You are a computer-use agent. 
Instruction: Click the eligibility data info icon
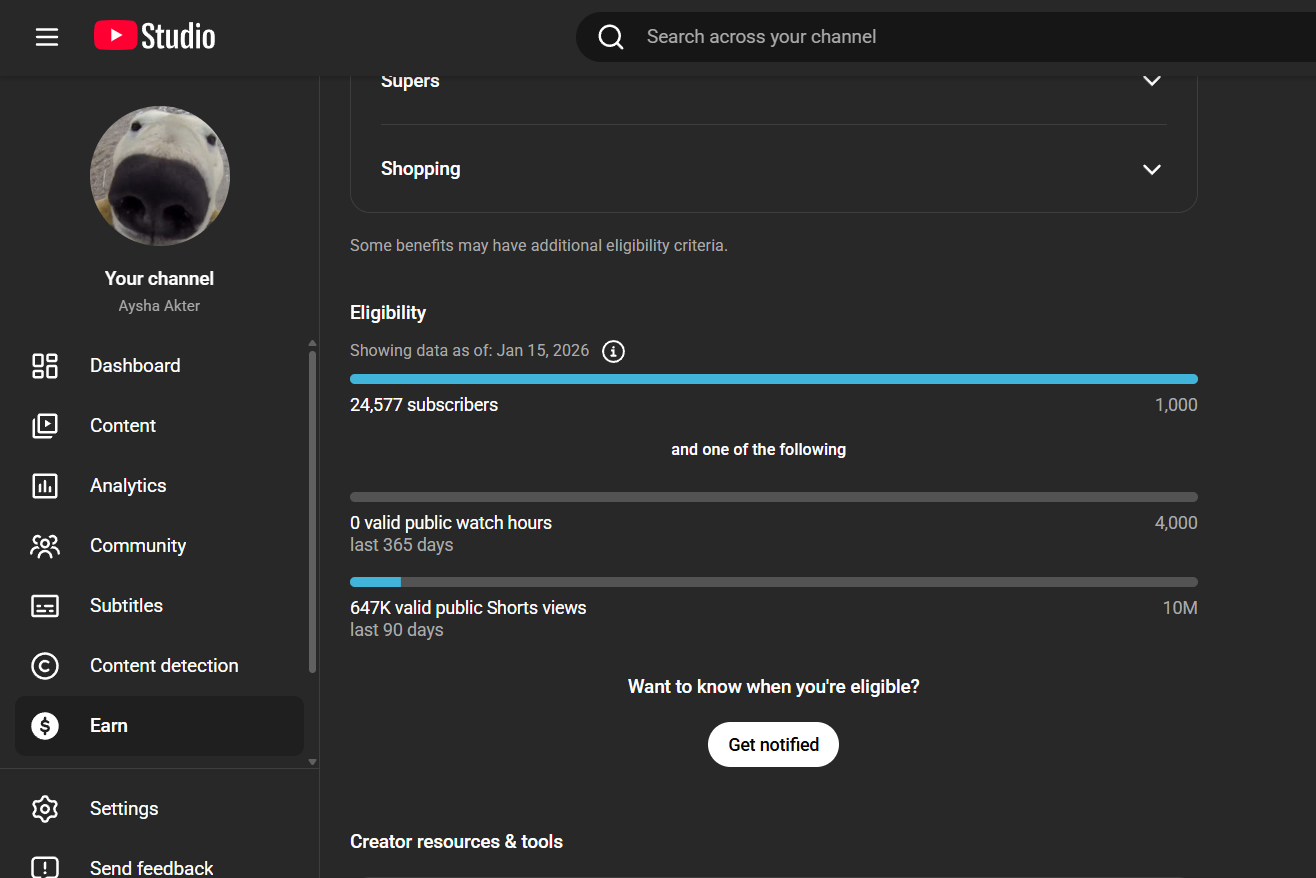pyautogui.click(x=613, y=351)
